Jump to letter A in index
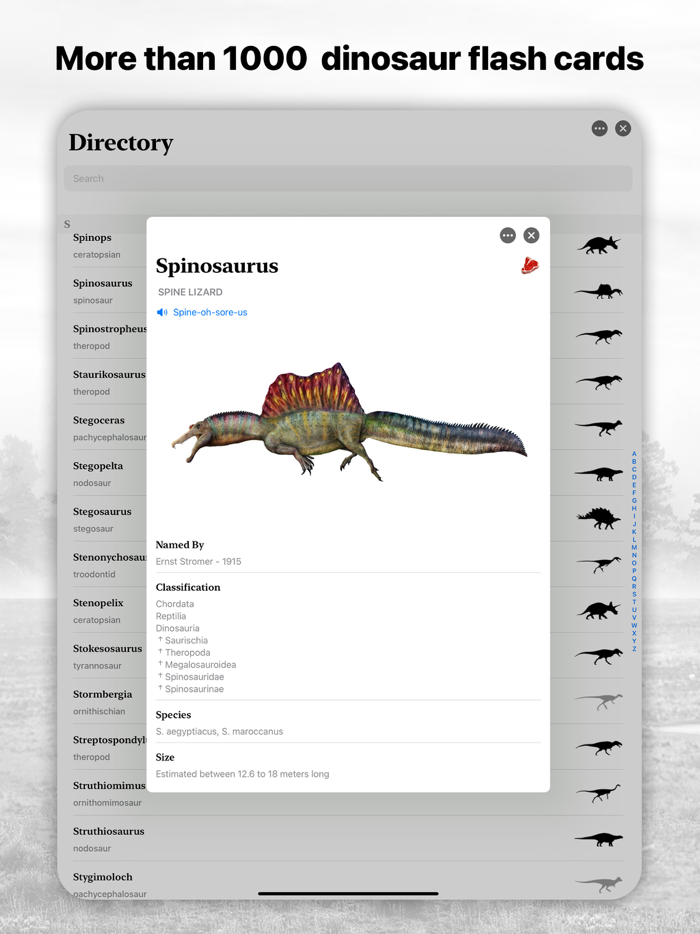This screenshot has width=700, height=934. [x=634, y=454]
